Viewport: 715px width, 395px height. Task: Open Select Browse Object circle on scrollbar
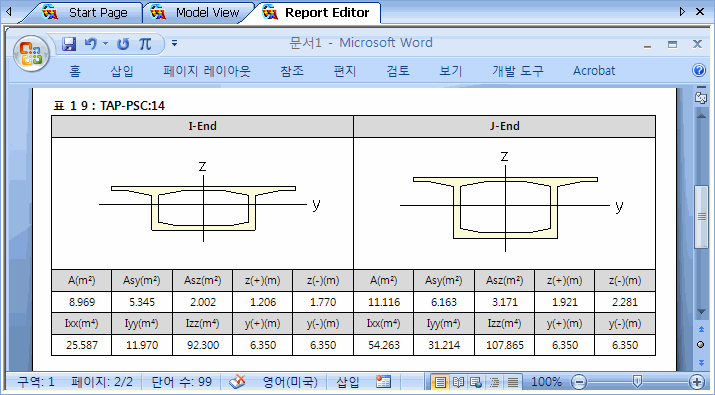pyautogui.click(x=701, y=345)
